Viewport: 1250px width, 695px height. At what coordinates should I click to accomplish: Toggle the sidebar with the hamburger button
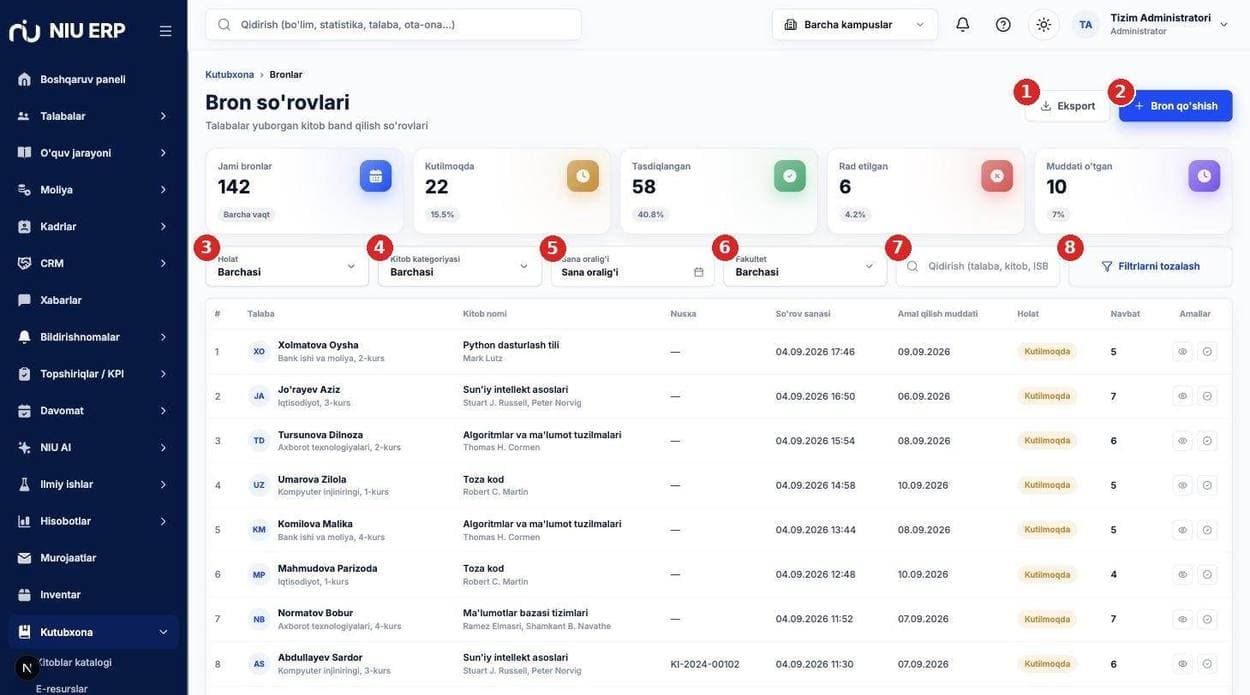point(165,31)
